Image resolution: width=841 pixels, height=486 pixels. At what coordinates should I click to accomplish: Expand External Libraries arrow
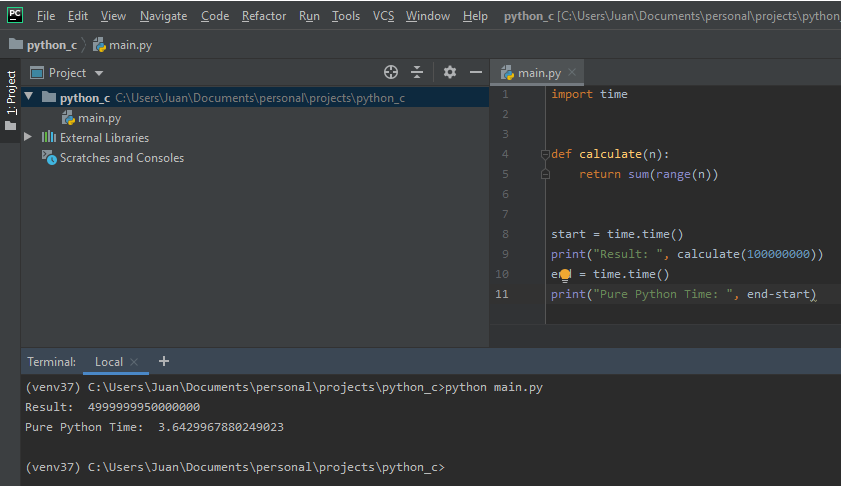pyautogui.click(x=28, y=137)
